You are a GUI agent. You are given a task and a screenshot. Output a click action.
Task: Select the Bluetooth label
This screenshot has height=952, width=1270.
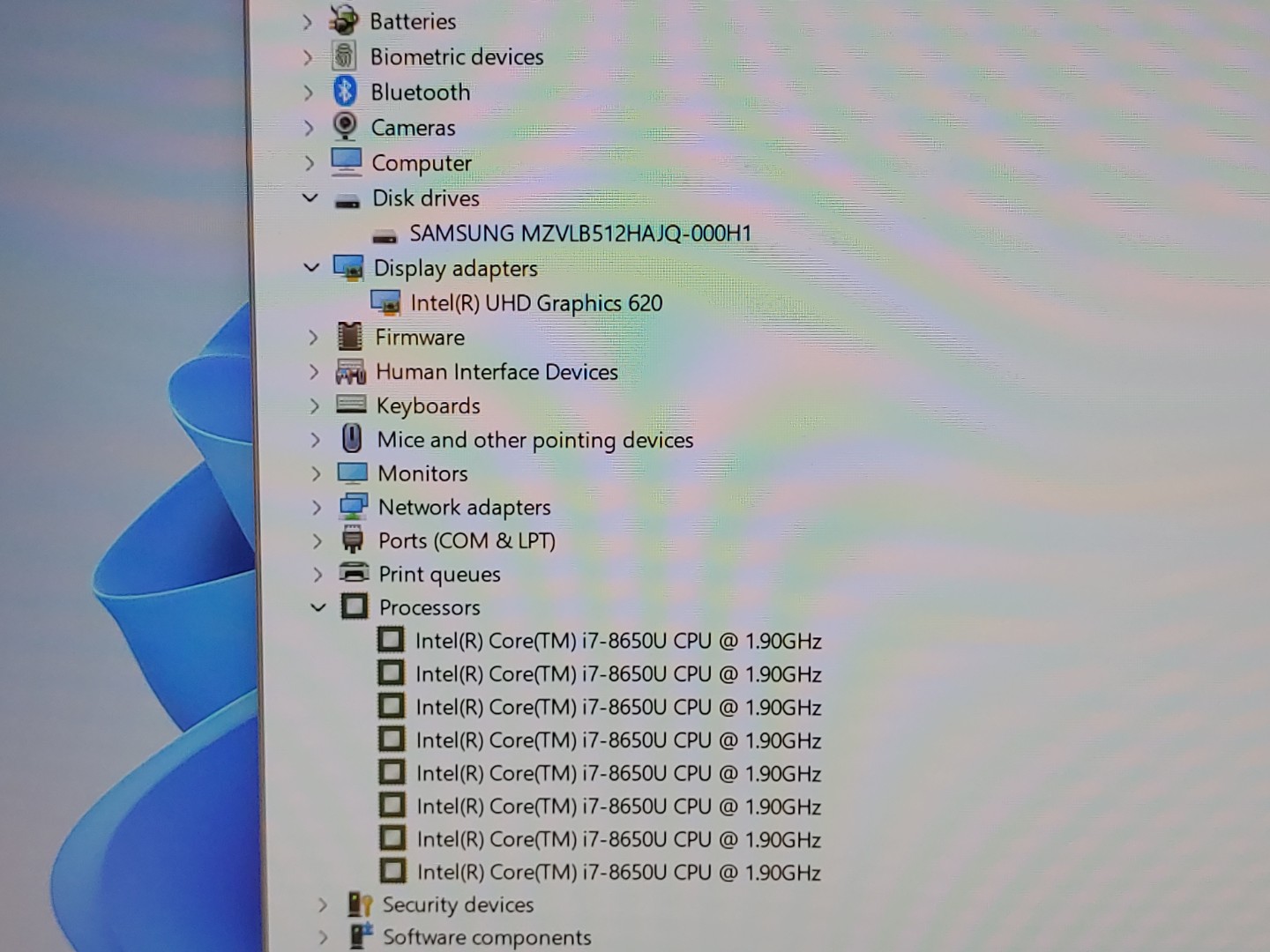pos(420,92)
